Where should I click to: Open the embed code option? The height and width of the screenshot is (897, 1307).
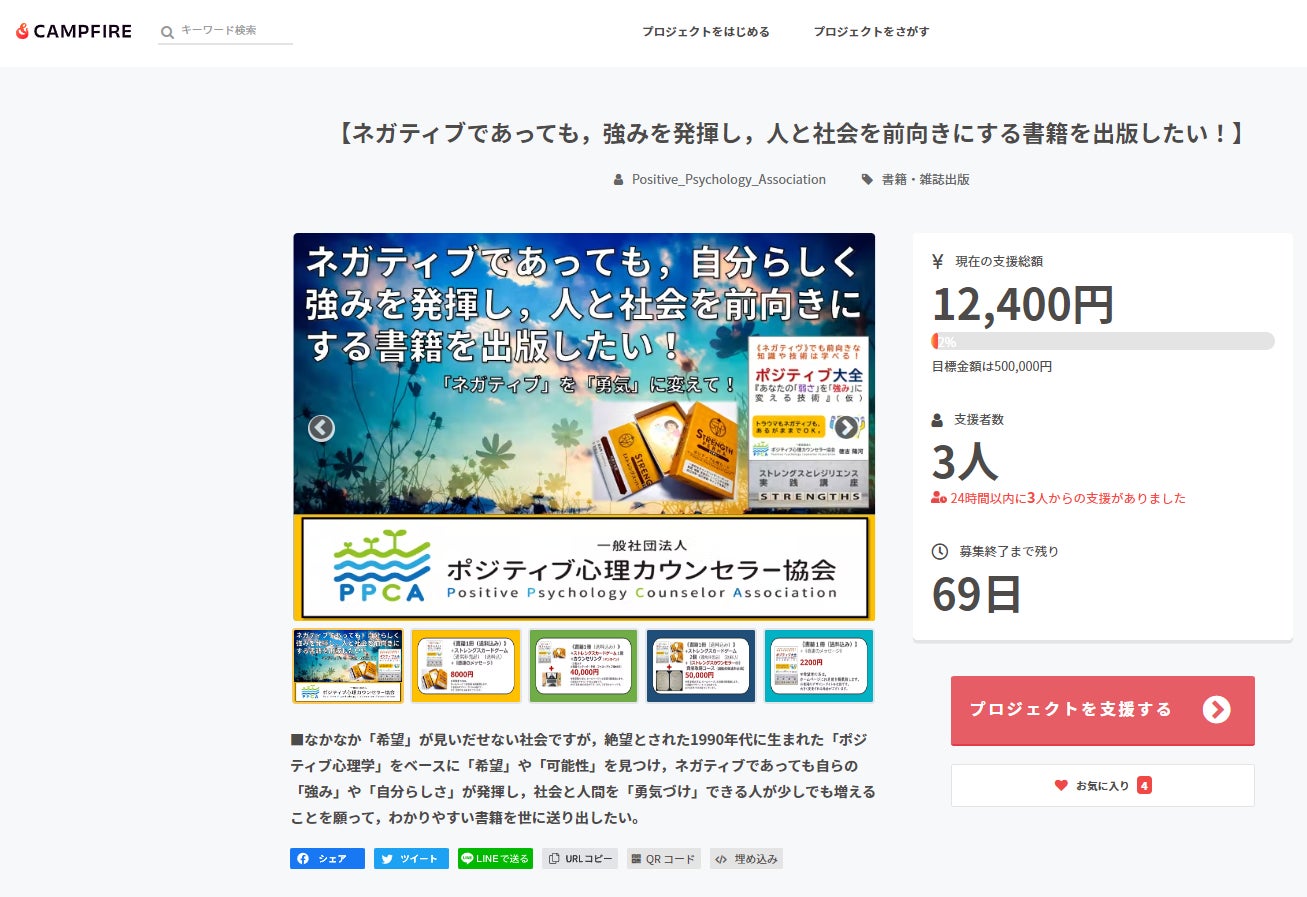point(746,858)
